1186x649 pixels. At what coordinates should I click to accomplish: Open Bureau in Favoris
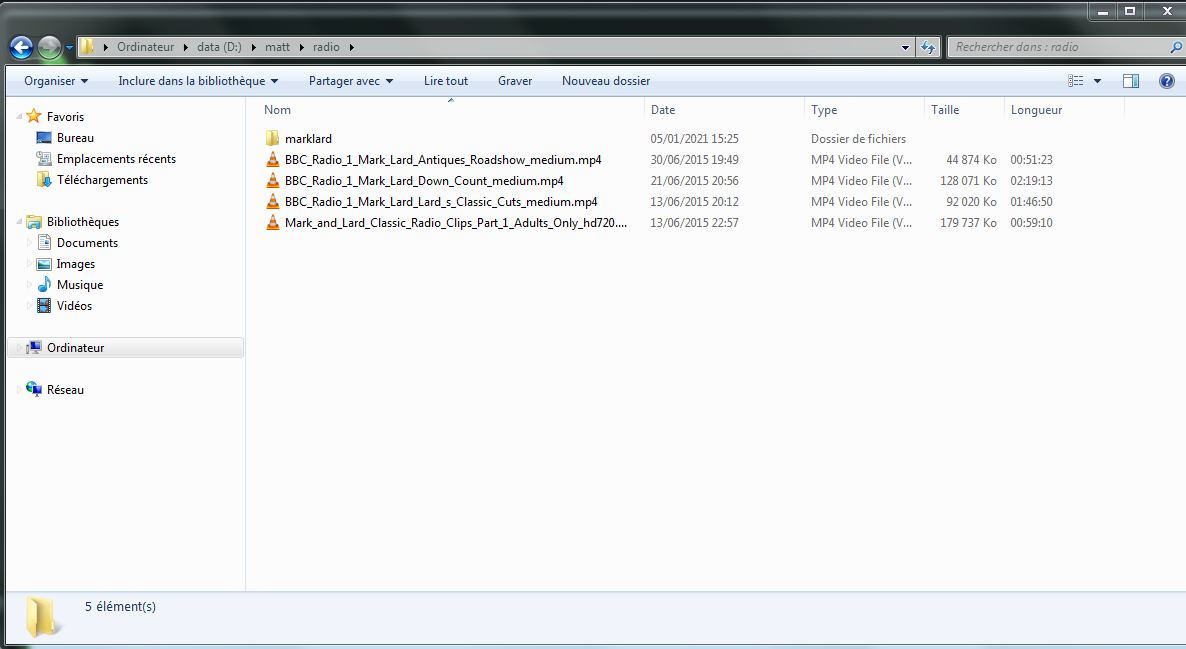[x=75, y=138]
